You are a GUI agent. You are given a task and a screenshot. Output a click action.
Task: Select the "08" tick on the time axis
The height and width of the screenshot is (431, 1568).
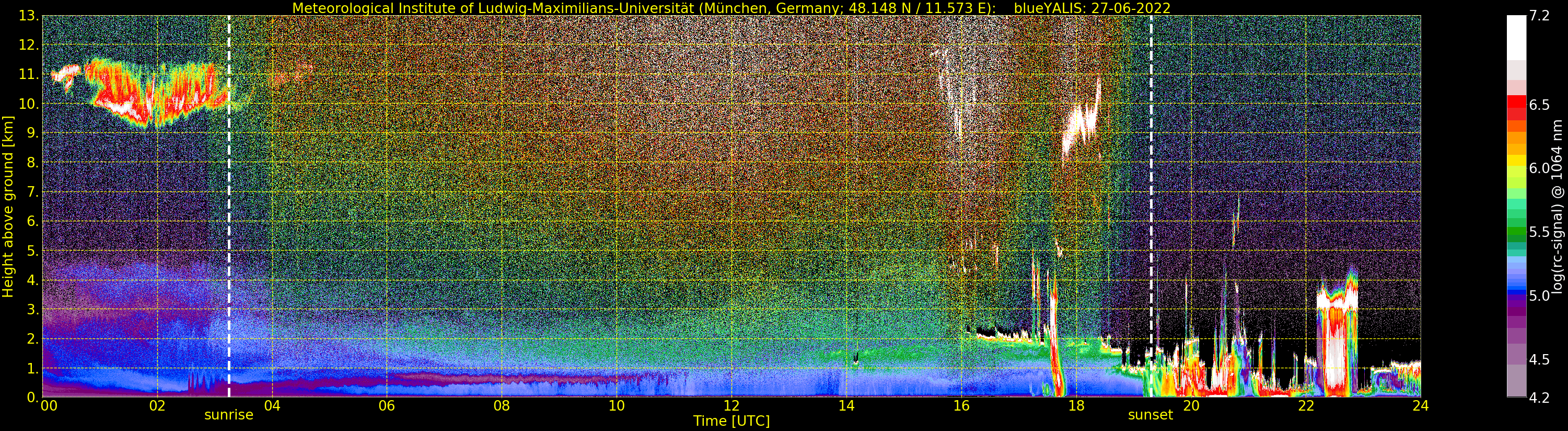coord(502,406)
